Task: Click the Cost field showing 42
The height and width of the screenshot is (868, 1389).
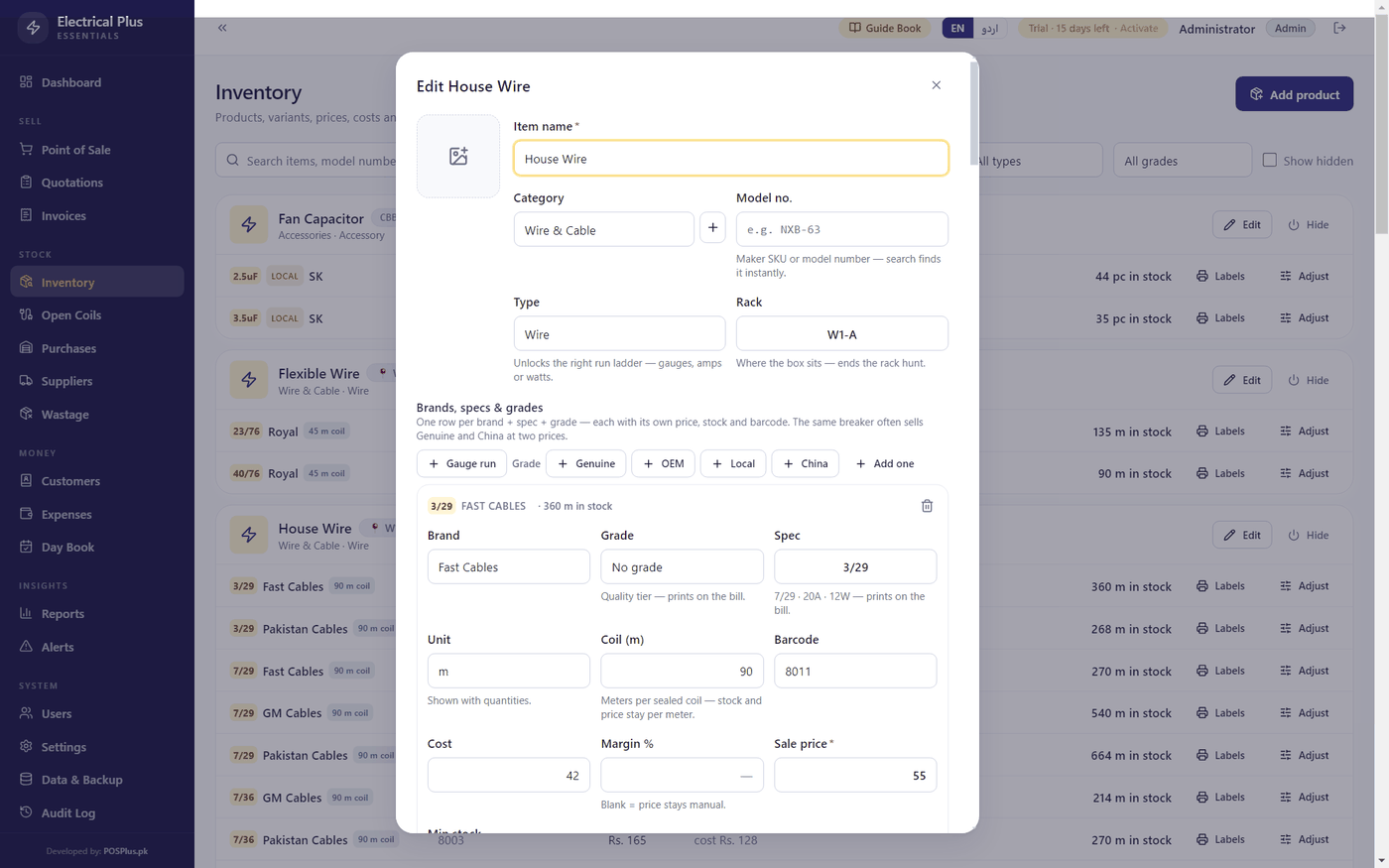Action: 509,775
